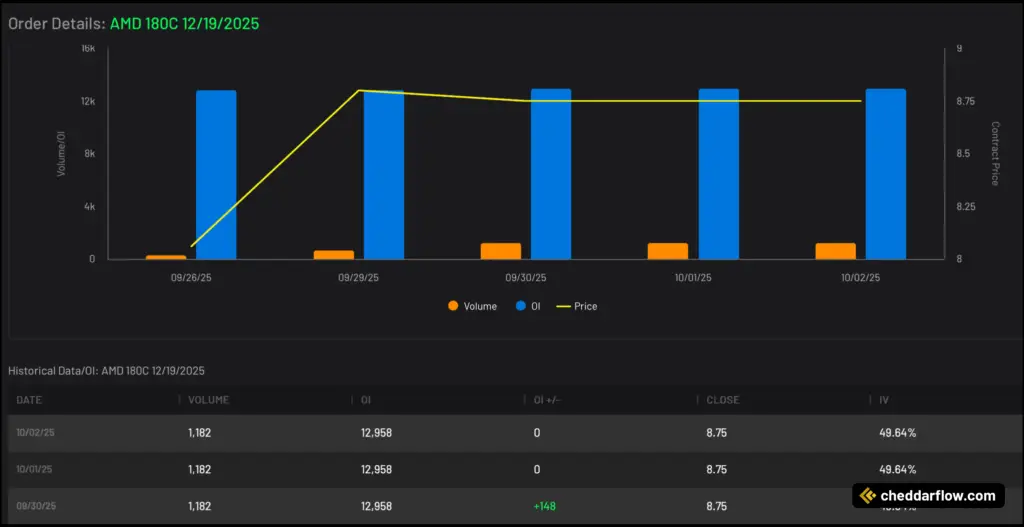Click the 09/30/25 x-axis date label
This screenshot has height=527, width=1024.
[526, 278]
